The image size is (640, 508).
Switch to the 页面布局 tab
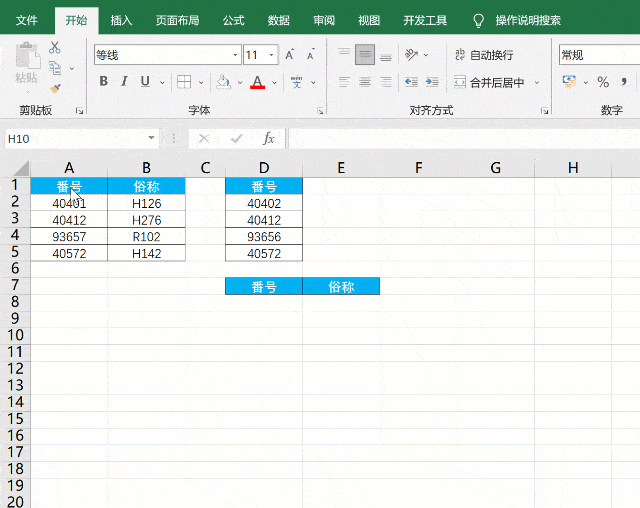pos(177,20)
